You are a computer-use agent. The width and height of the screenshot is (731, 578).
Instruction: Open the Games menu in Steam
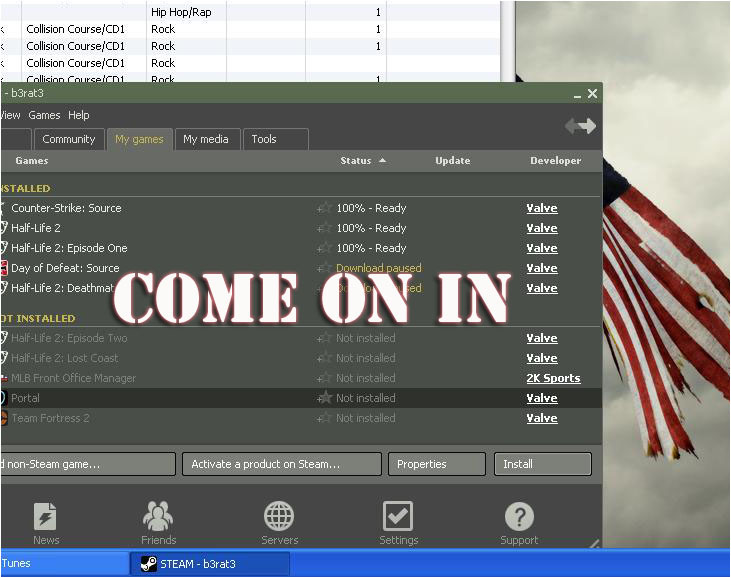[44, 115]
